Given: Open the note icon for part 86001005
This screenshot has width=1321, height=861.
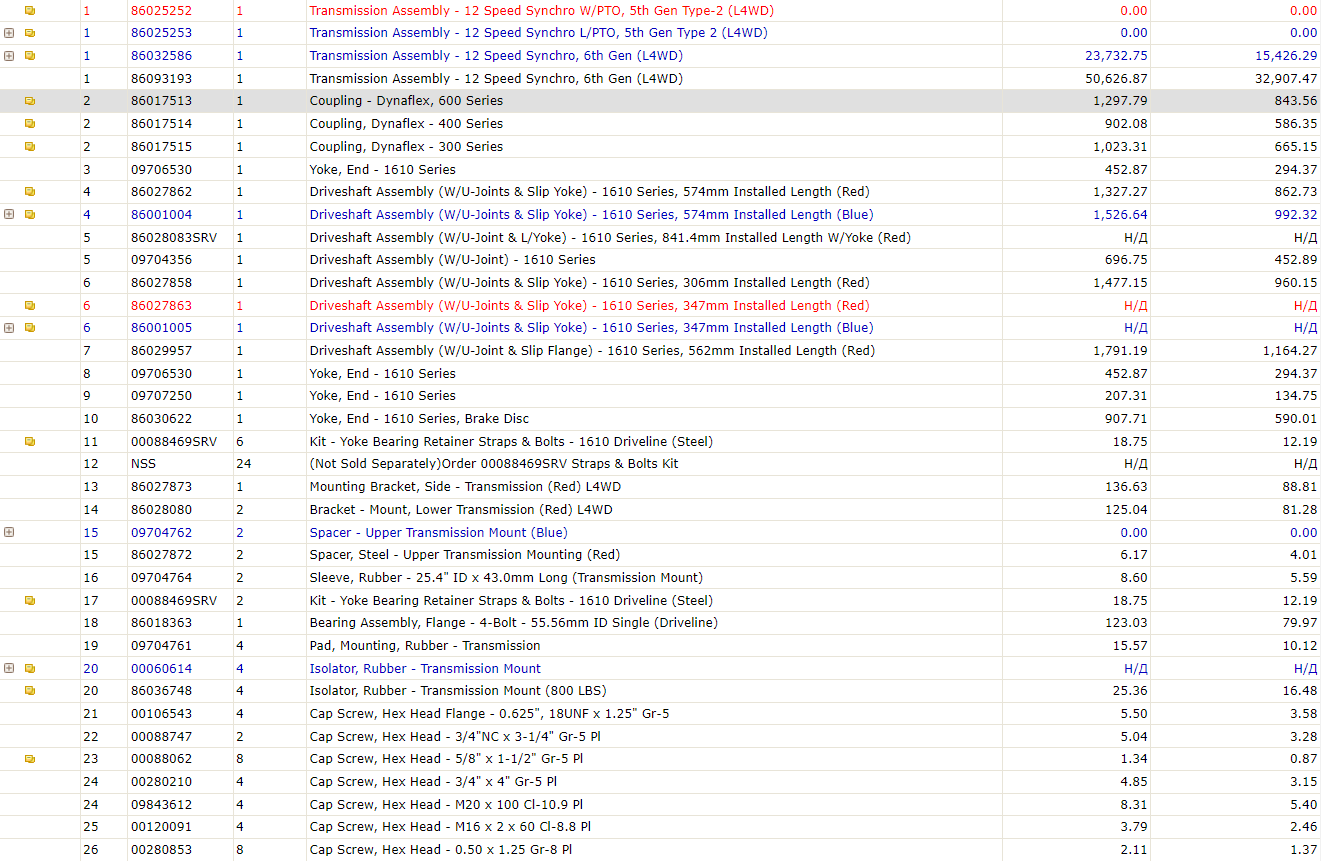Looking at the screenshot, I should pos(30,328).
